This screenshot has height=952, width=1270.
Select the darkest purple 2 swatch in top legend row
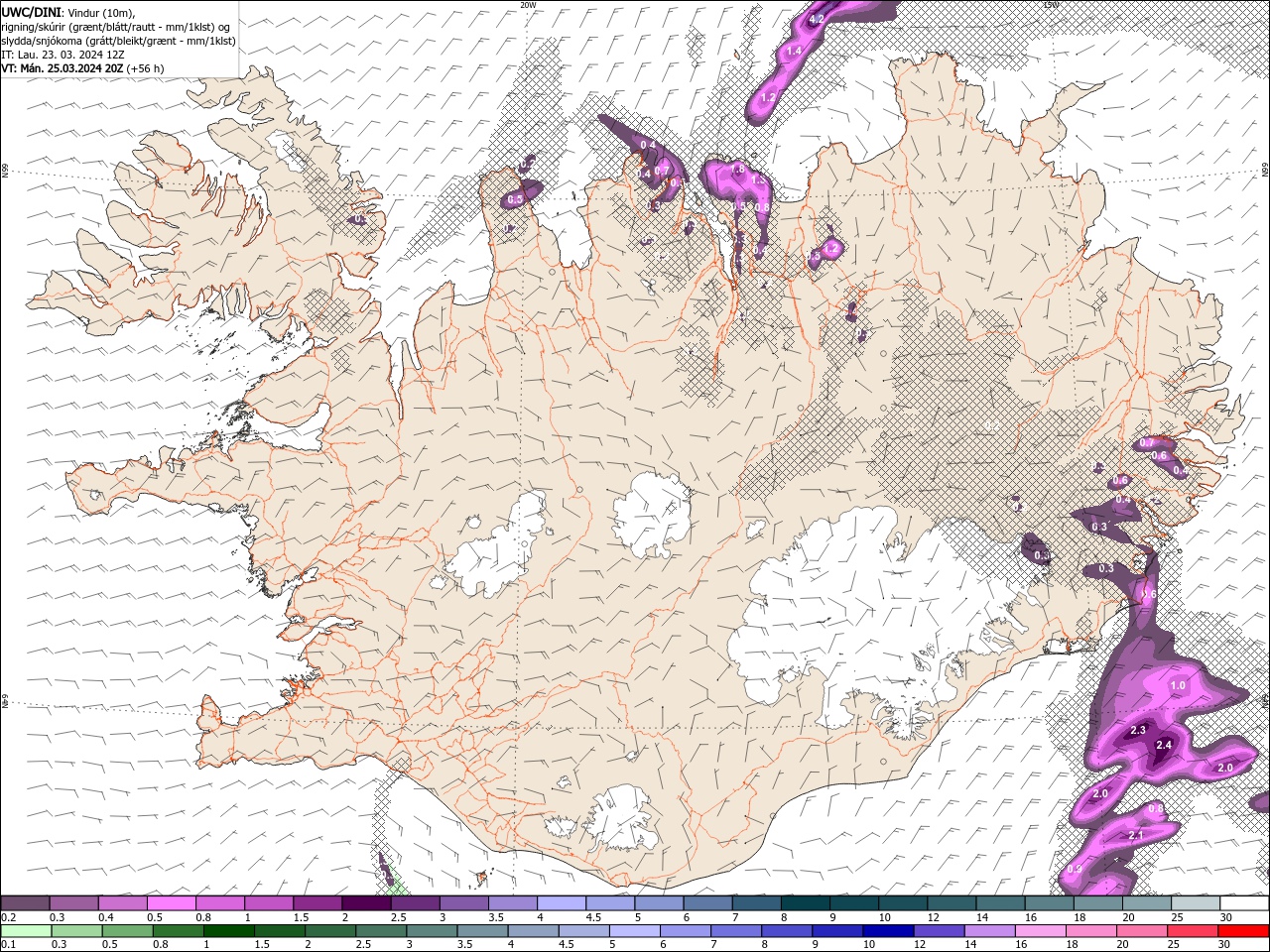click(366, 903)
